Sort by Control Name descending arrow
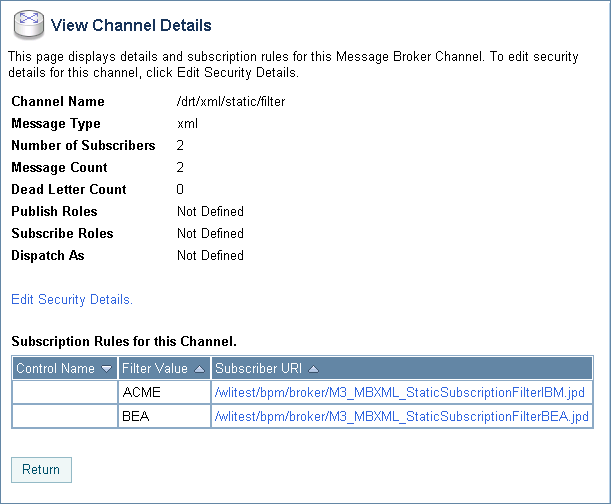Screen dimensions: 611x504 [x=106, y=368]
